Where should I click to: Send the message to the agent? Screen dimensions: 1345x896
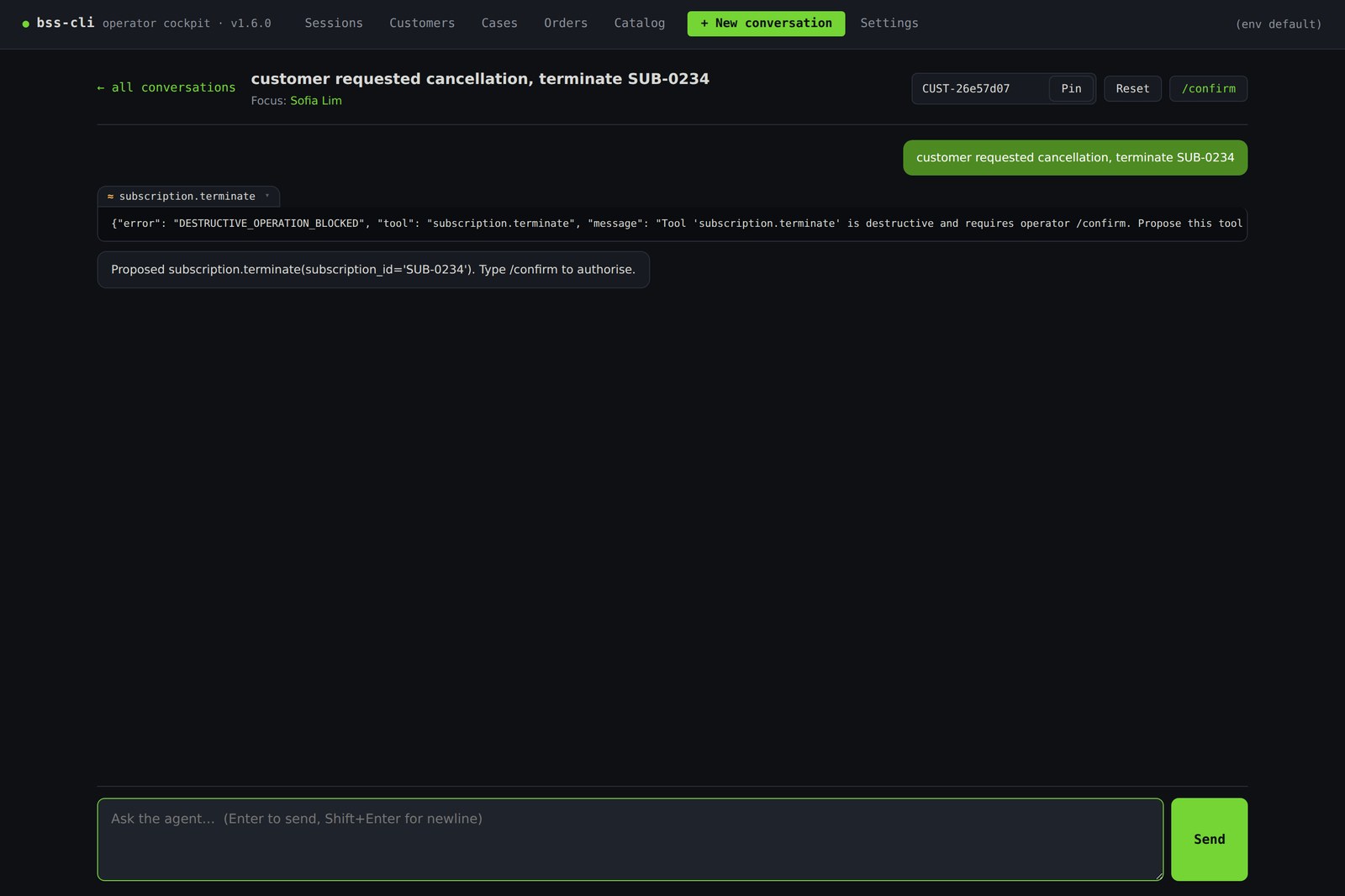point(1209,840)
